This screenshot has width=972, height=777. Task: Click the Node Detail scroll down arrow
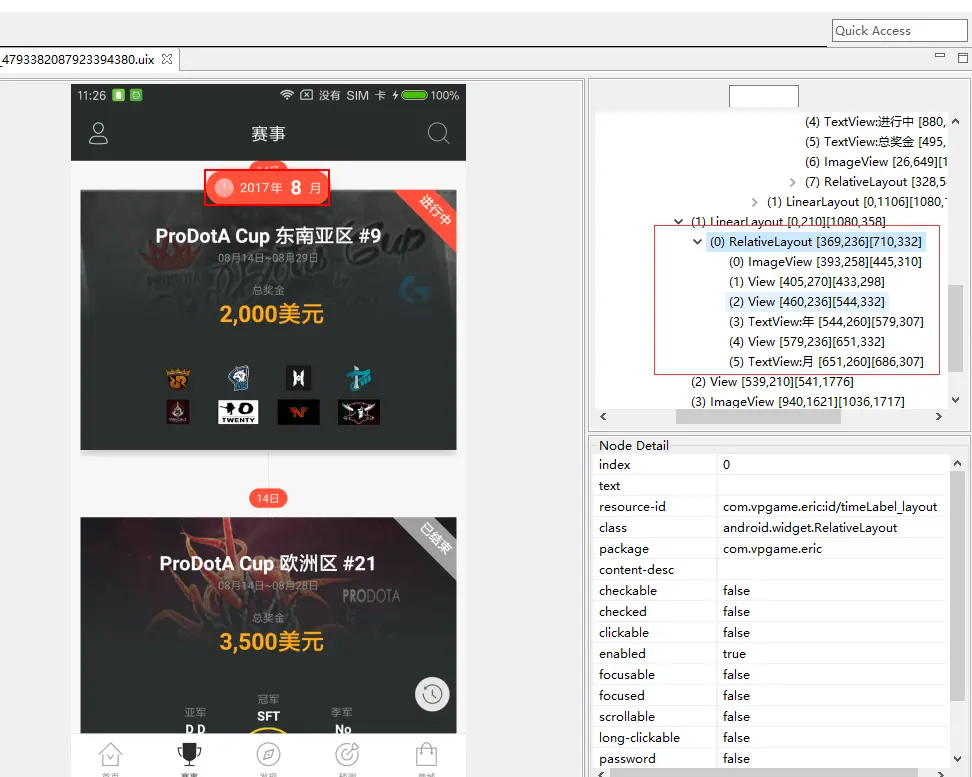(957, 758)
